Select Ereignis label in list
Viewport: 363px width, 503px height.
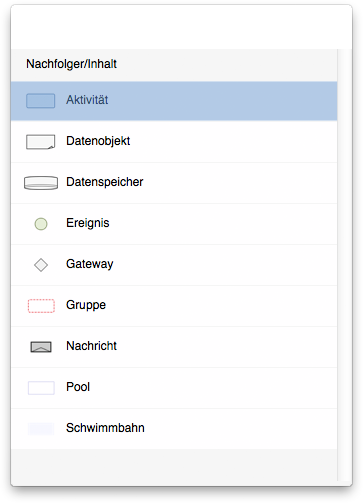click(88, 223)
